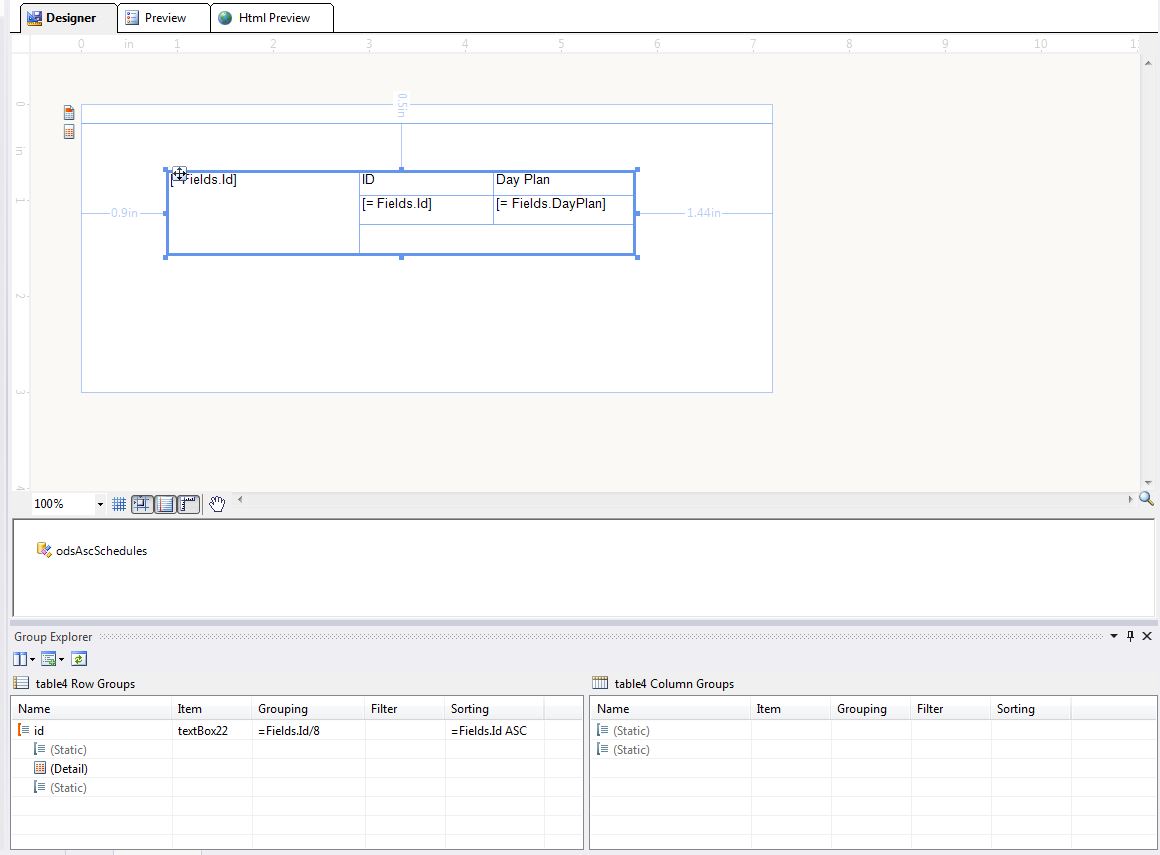Open the Html Preview tab
This screenshot has width=1160, height=855.
272,18
